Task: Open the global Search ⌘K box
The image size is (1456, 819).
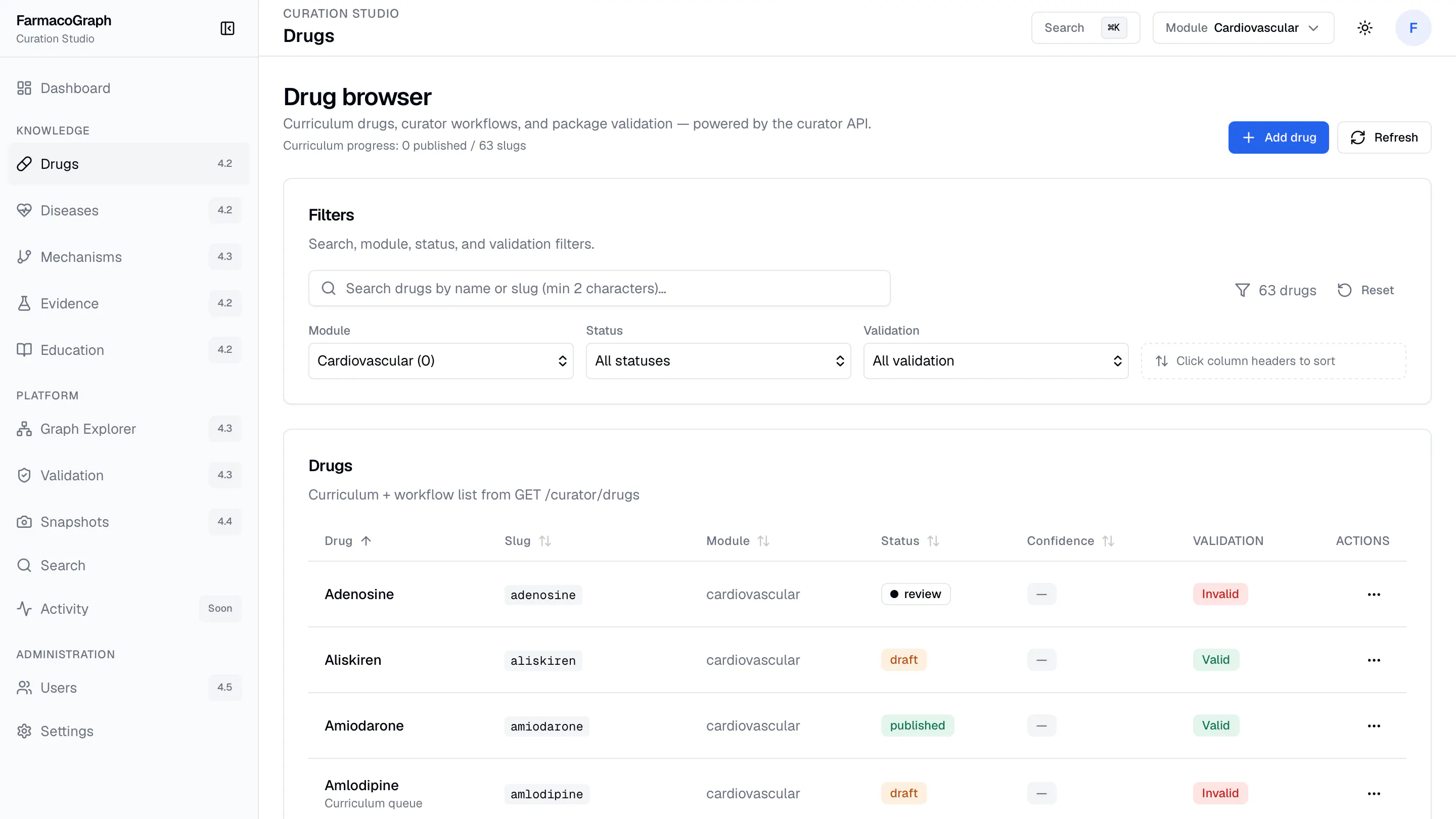Action: click(1085, 28)
